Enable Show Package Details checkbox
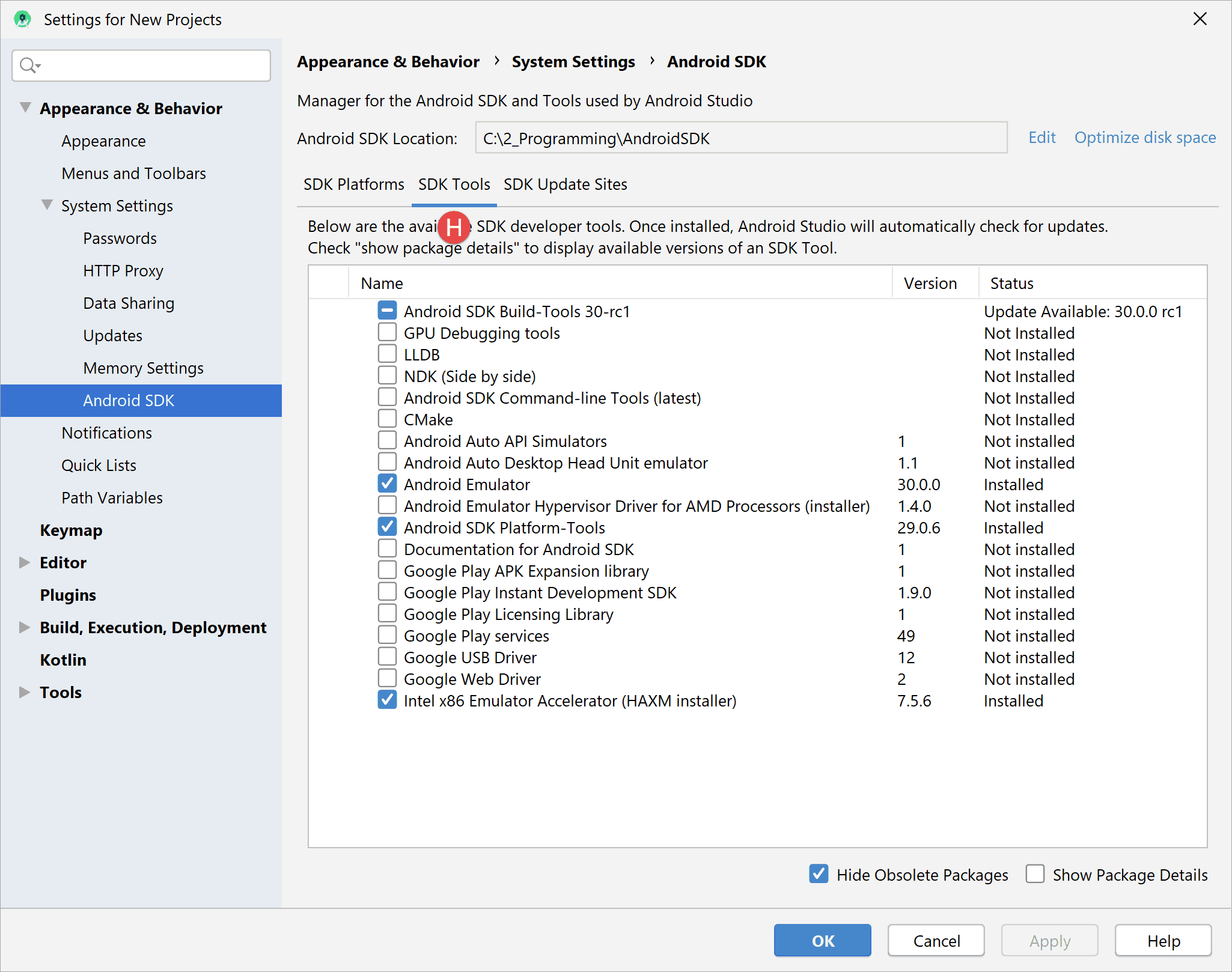The image size is (1232, 972). (x=1035, y=874)
